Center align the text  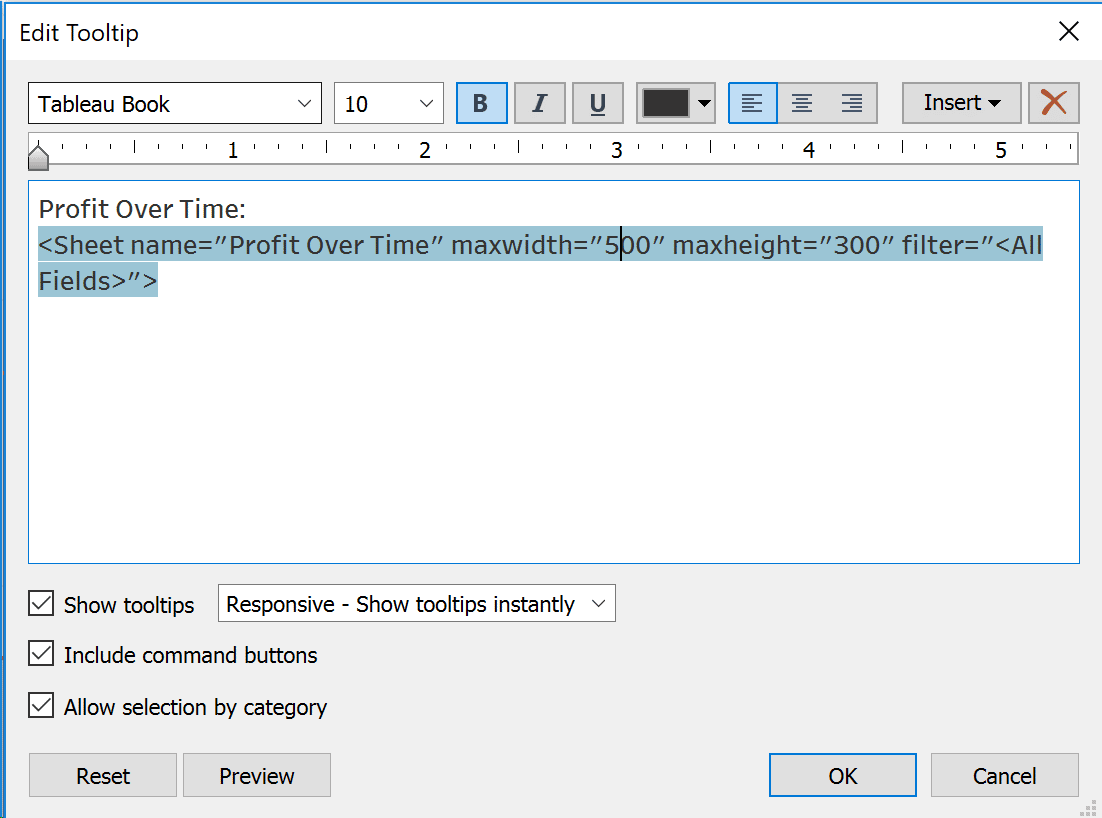802,103
